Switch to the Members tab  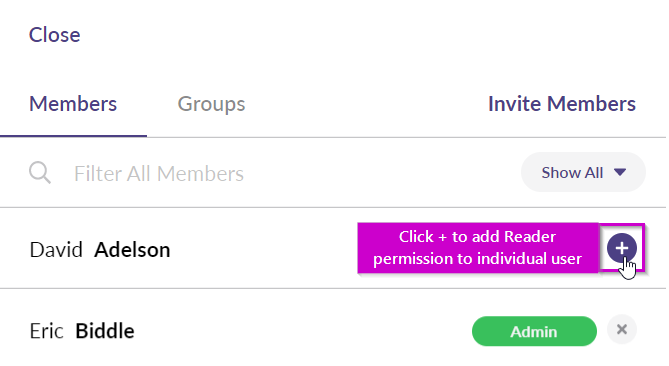[x=73, y=104]
